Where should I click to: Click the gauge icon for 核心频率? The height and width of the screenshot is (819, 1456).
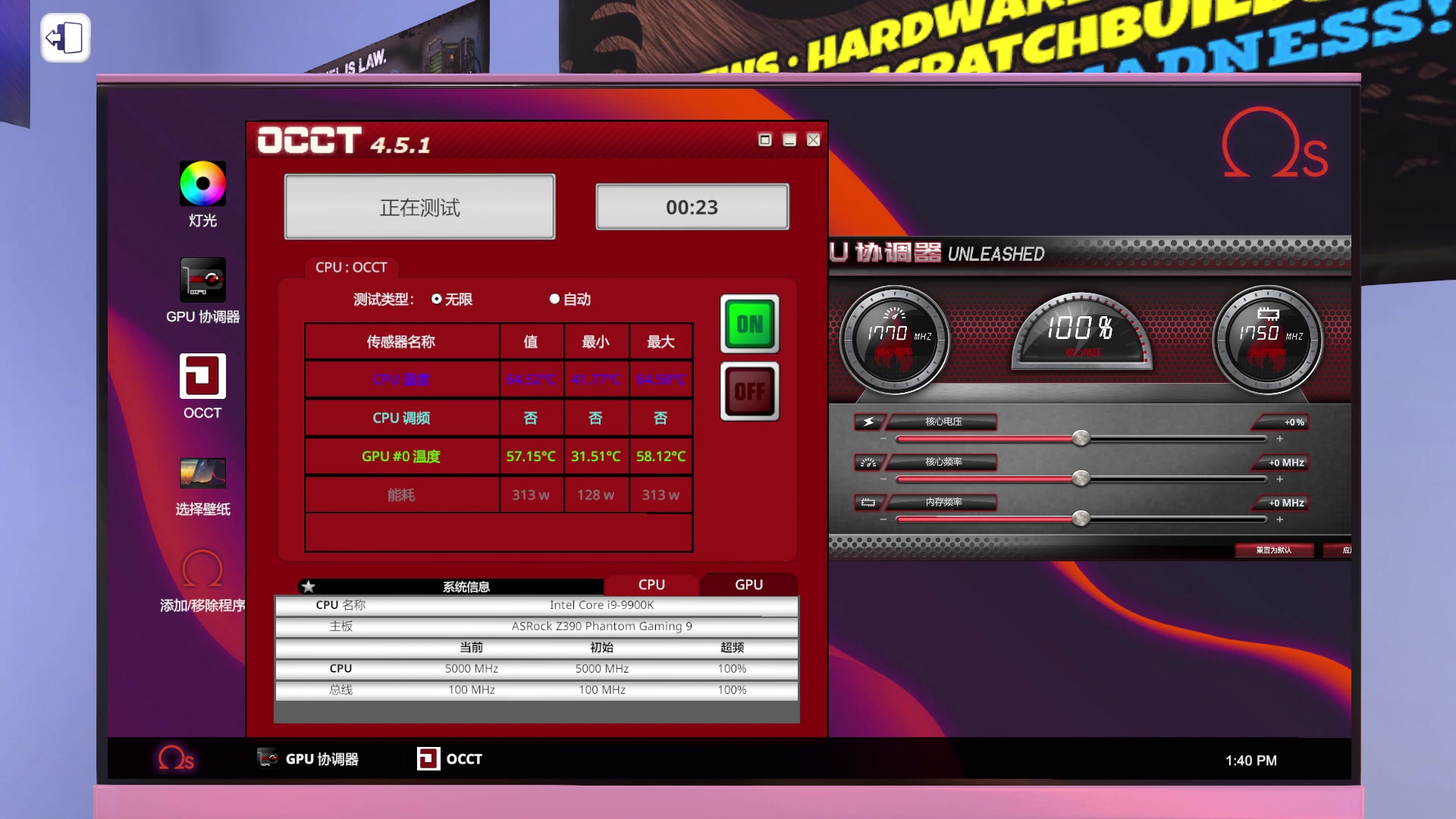(x=869, y=462)
